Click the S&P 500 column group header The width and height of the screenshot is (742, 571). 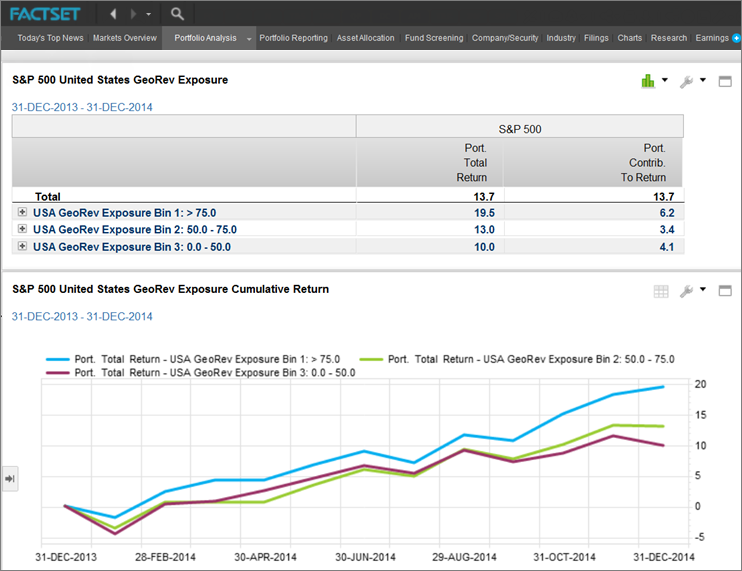click(520, 129)
